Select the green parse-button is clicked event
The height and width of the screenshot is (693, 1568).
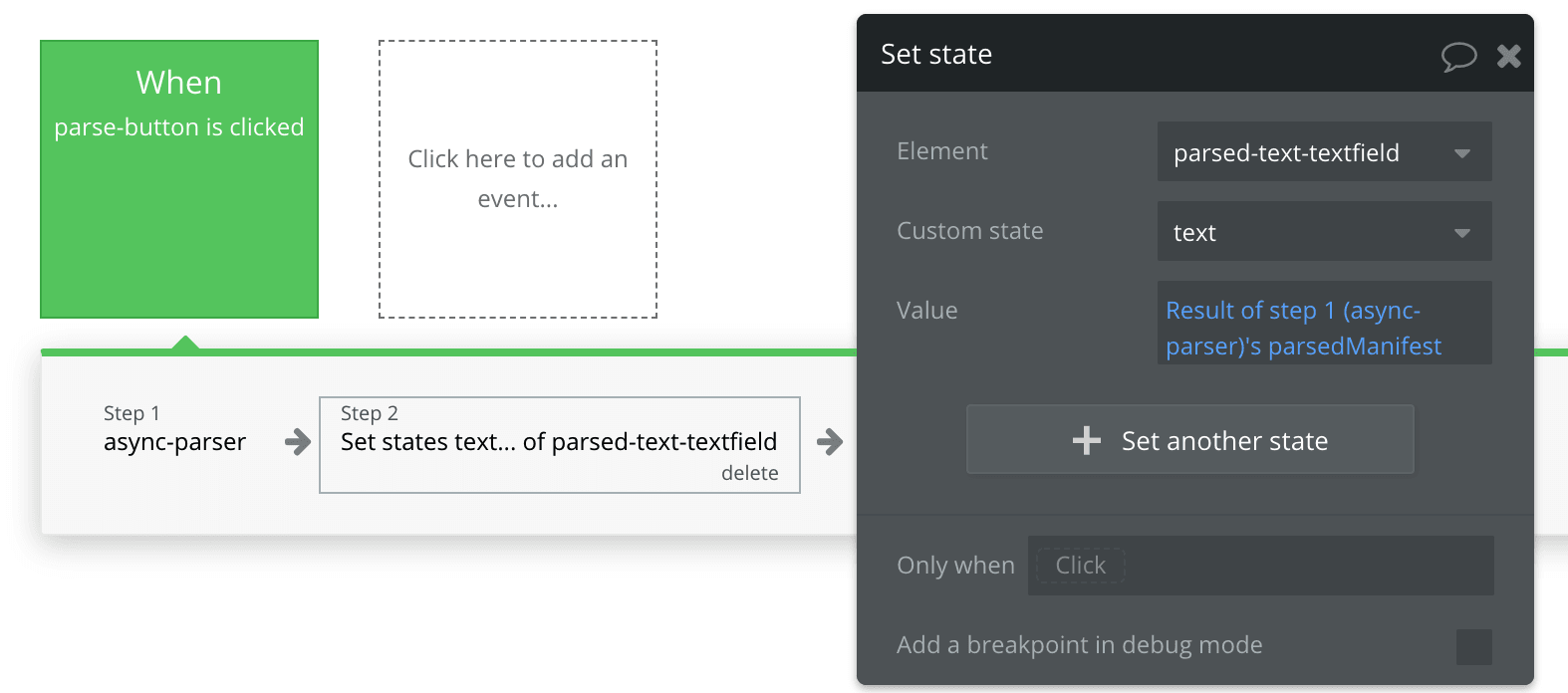click(179, 179)
